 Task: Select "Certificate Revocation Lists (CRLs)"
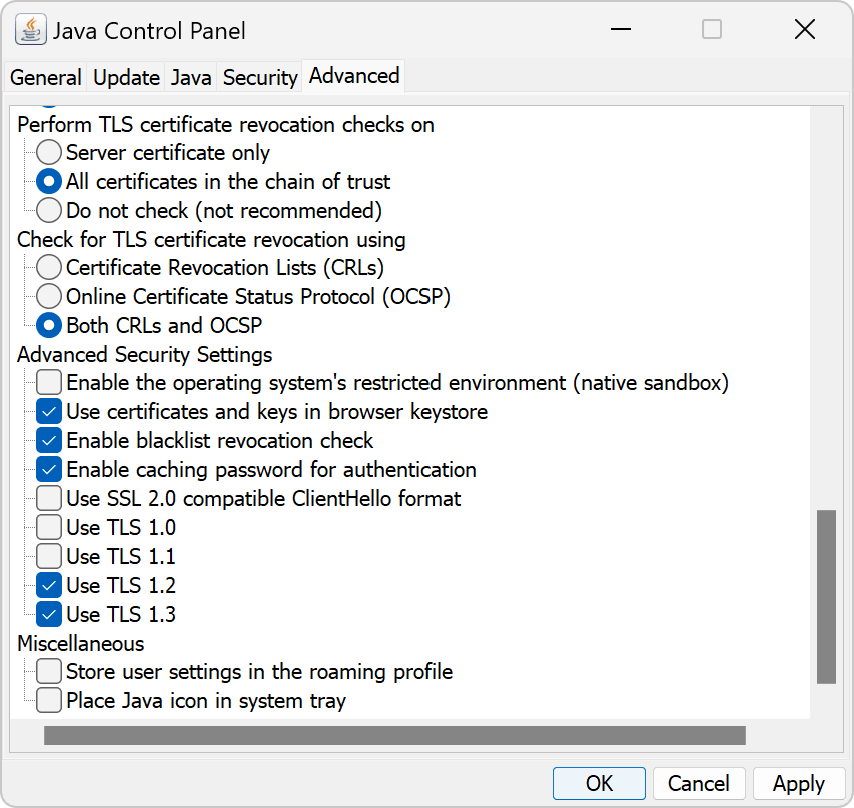[x=48, y=267]
